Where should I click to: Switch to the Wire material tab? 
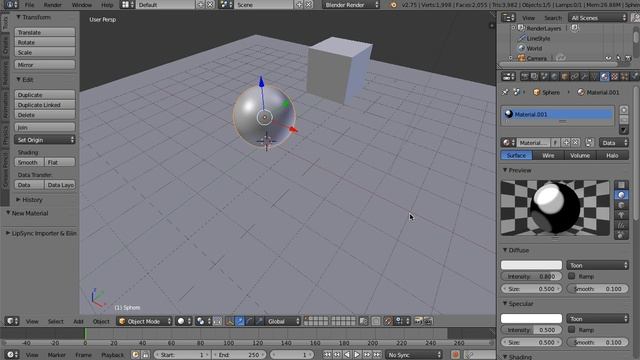tap(548, 156)
